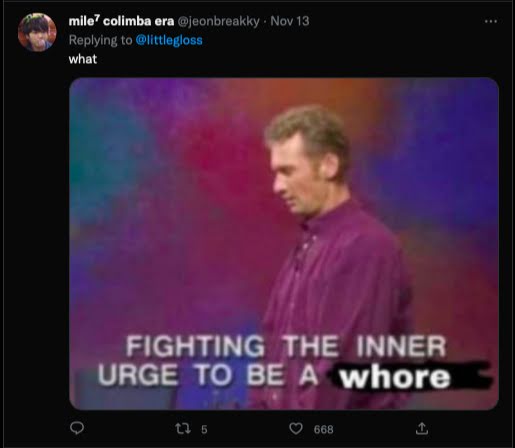Screen dimensions: 515x448
Task: Open the @littlegloss profile link
Action: coord(169,40)
